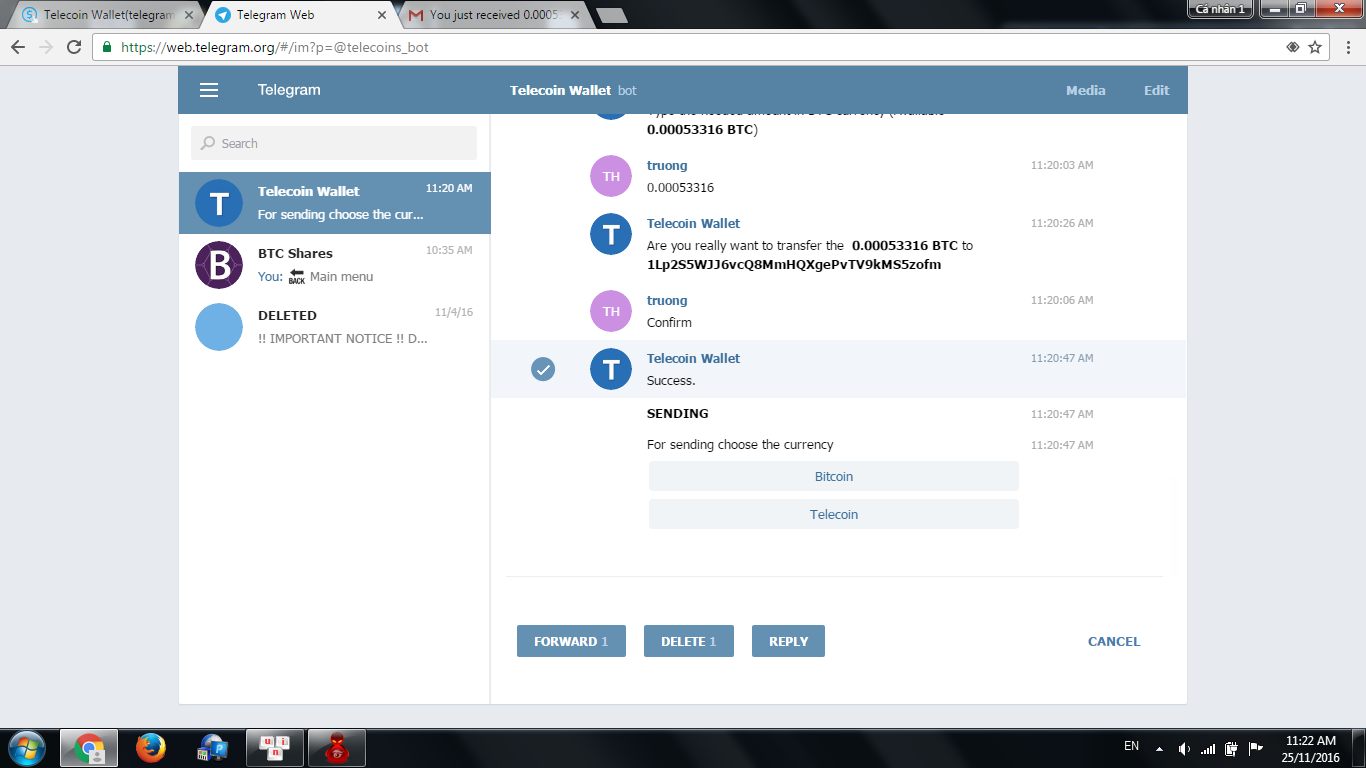
Task: Reload the Telegram Web page
Action: pos(74,47)
